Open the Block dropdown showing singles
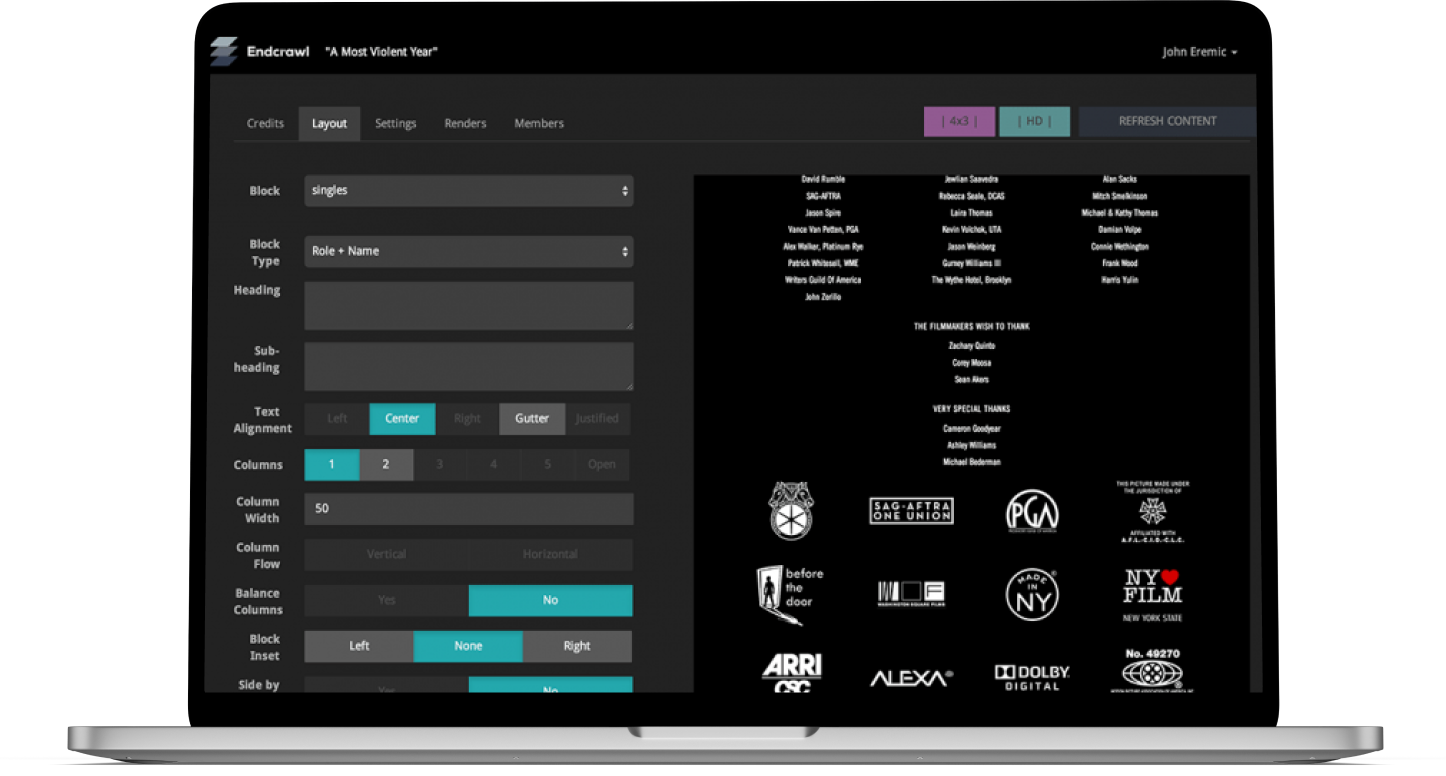 pyautogui.click(x=468, y=191)
